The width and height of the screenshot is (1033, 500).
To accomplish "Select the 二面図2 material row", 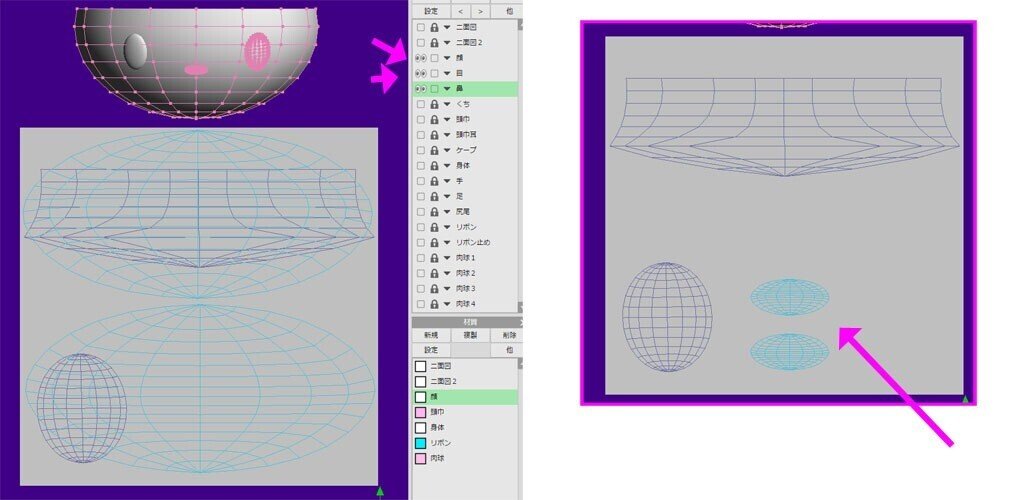I will tap(465, 381).
